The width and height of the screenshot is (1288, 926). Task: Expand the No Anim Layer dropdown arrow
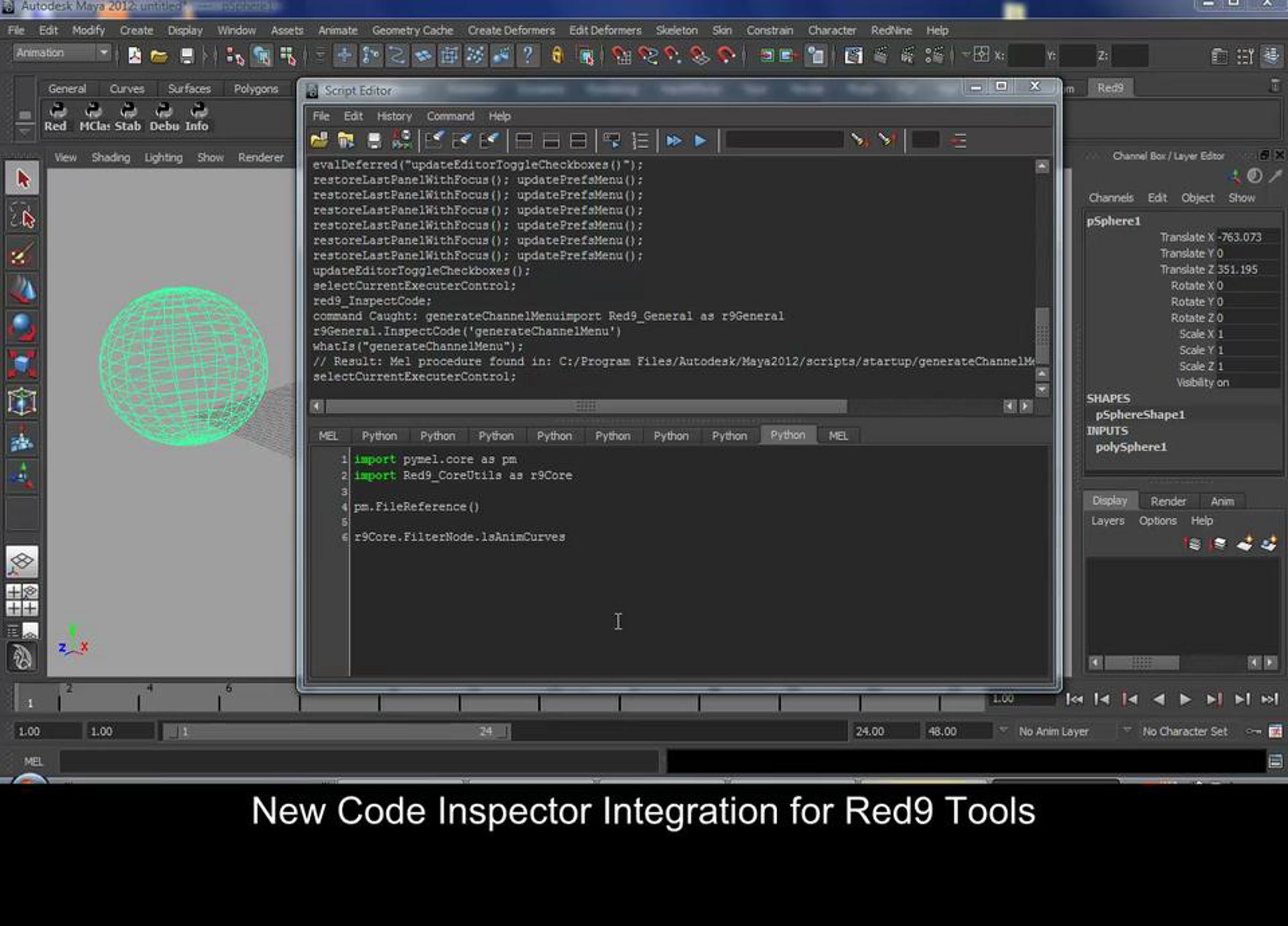(x=1004, y=730)
